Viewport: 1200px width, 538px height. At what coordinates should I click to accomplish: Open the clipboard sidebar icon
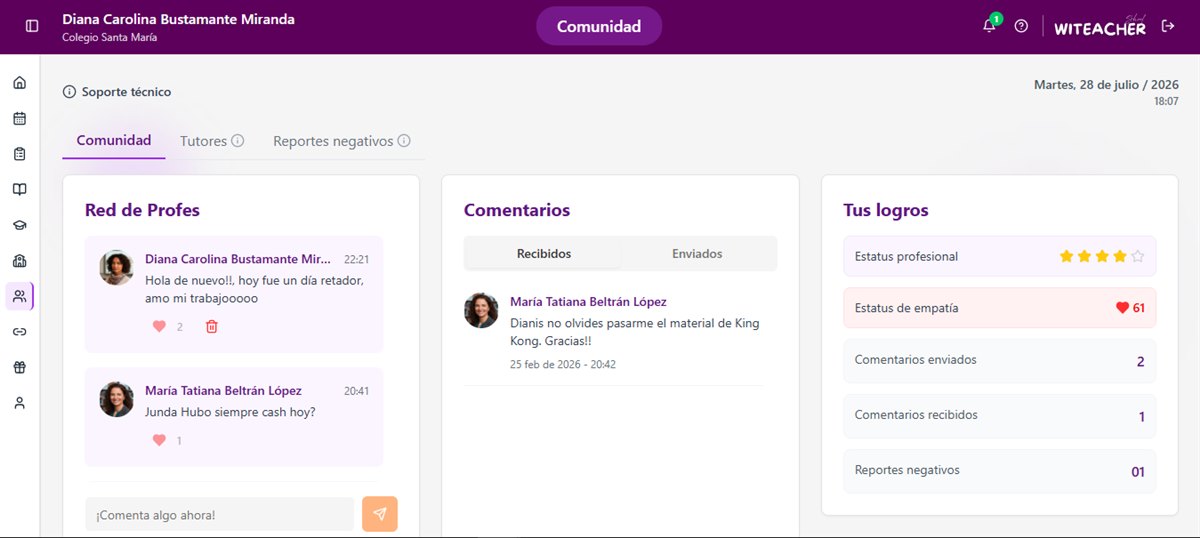pyautogui.click(x=19, y=154)
